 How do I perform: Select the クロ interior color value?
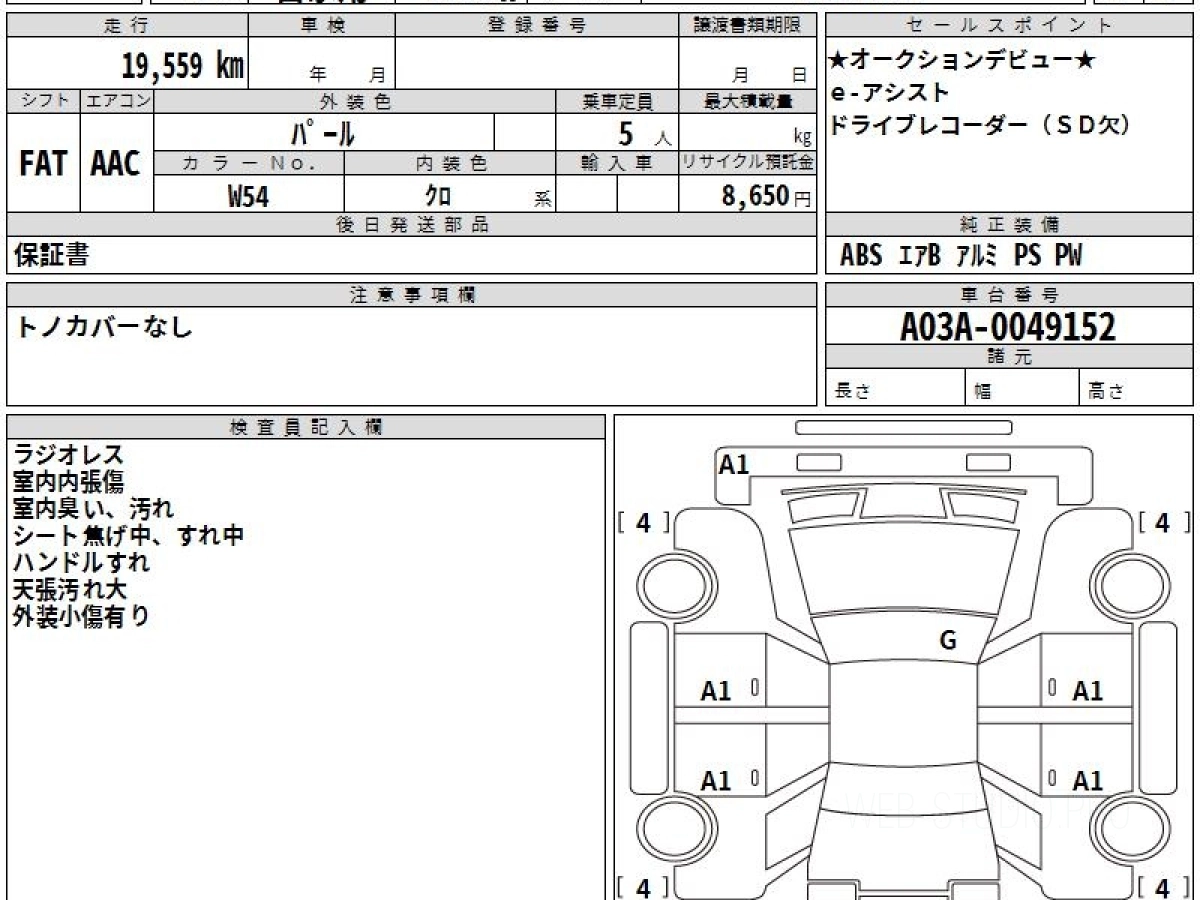(437, 196)
